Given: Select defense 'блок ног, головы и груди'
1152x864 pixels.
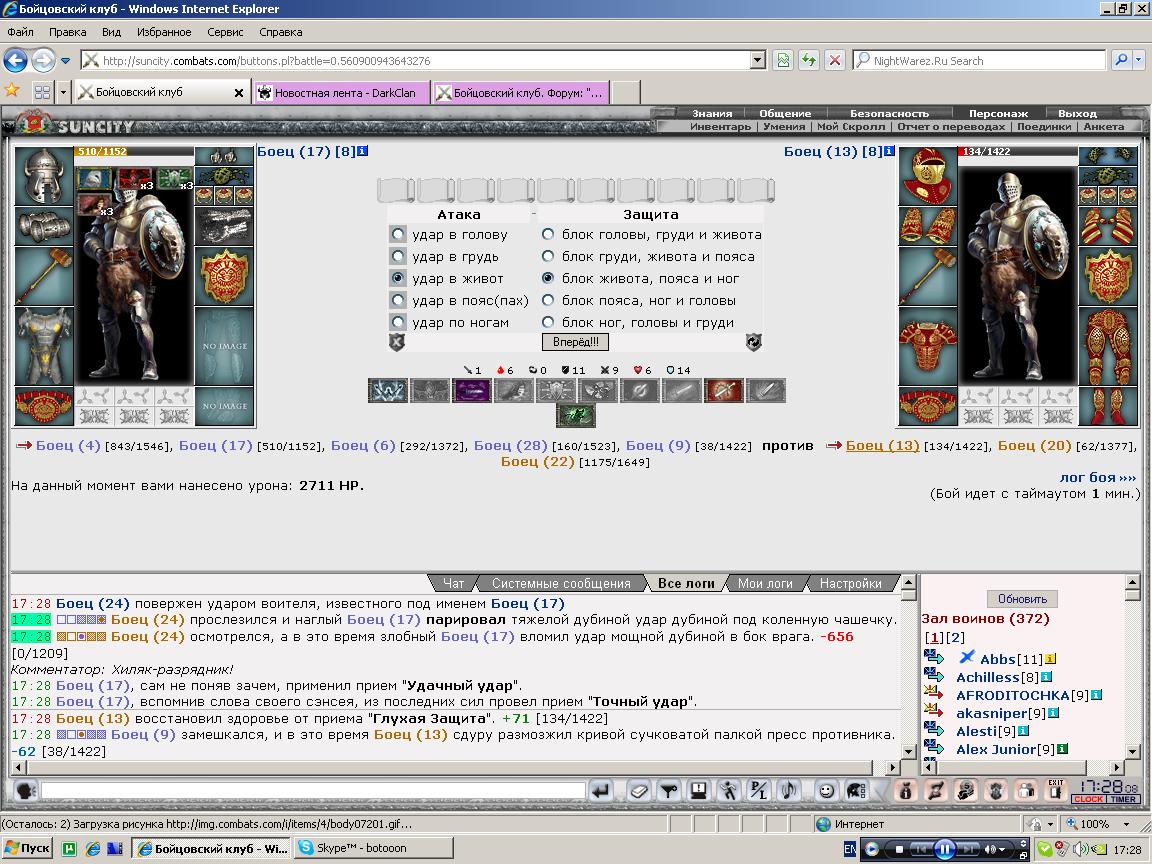Looking at the screenshot, I should pos(548,323).
